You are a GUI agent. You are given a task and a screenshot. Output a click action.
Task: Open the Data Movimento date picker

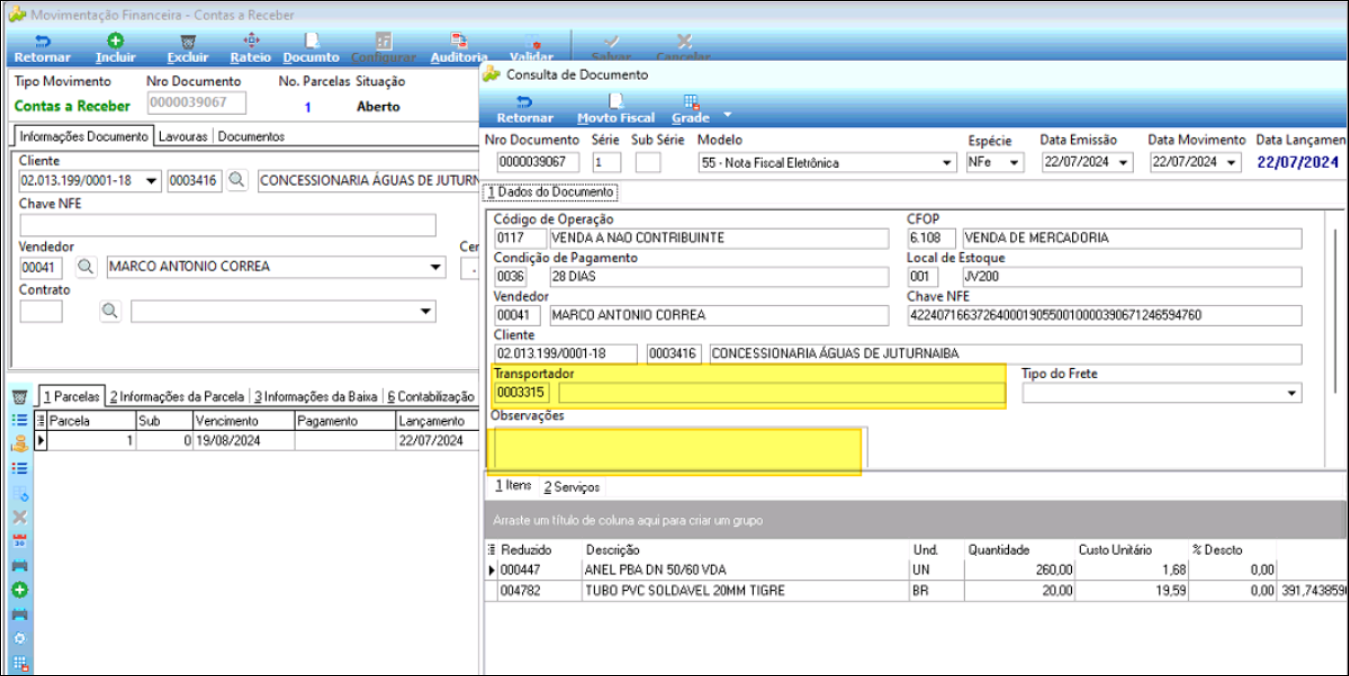1231,162
